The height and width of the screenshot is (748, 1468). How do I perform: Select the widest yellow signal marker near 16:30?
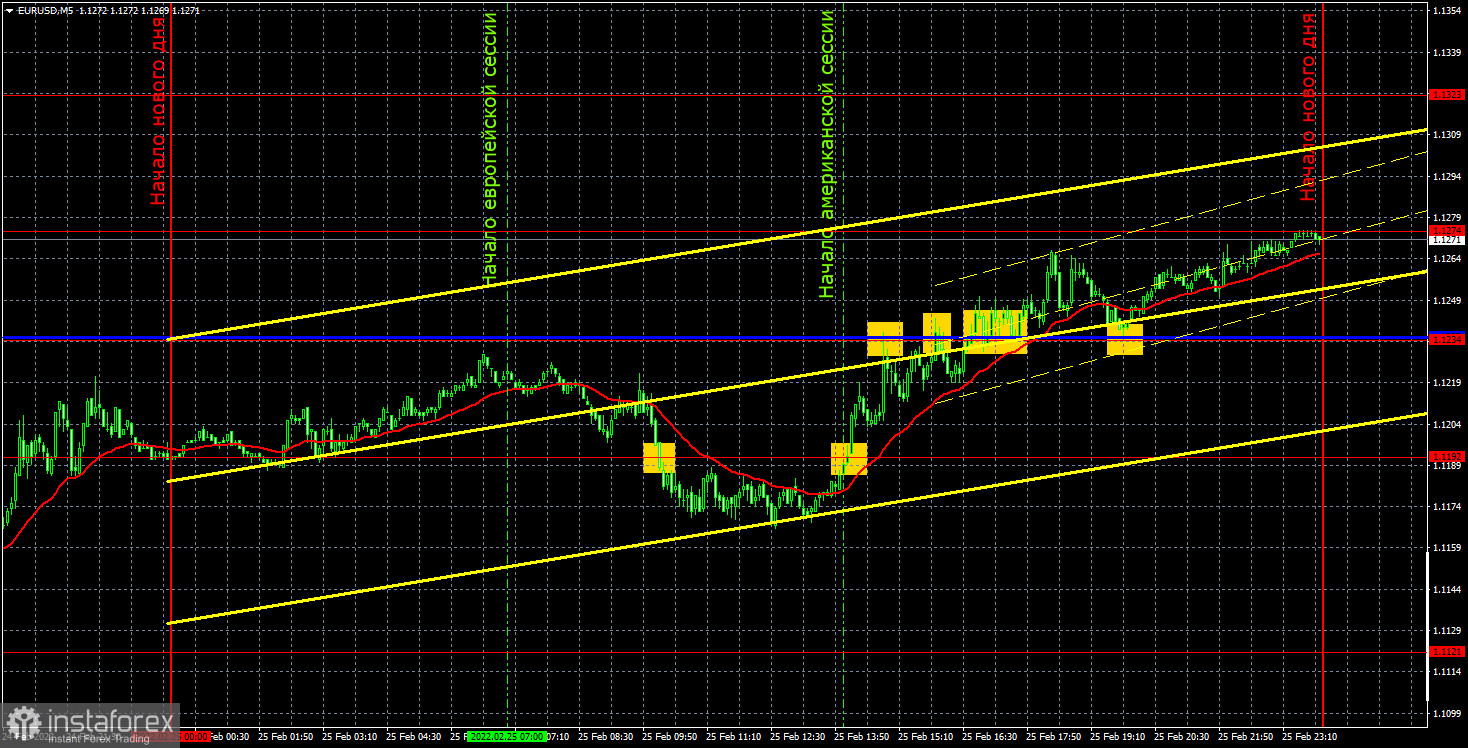coord(995,332)
